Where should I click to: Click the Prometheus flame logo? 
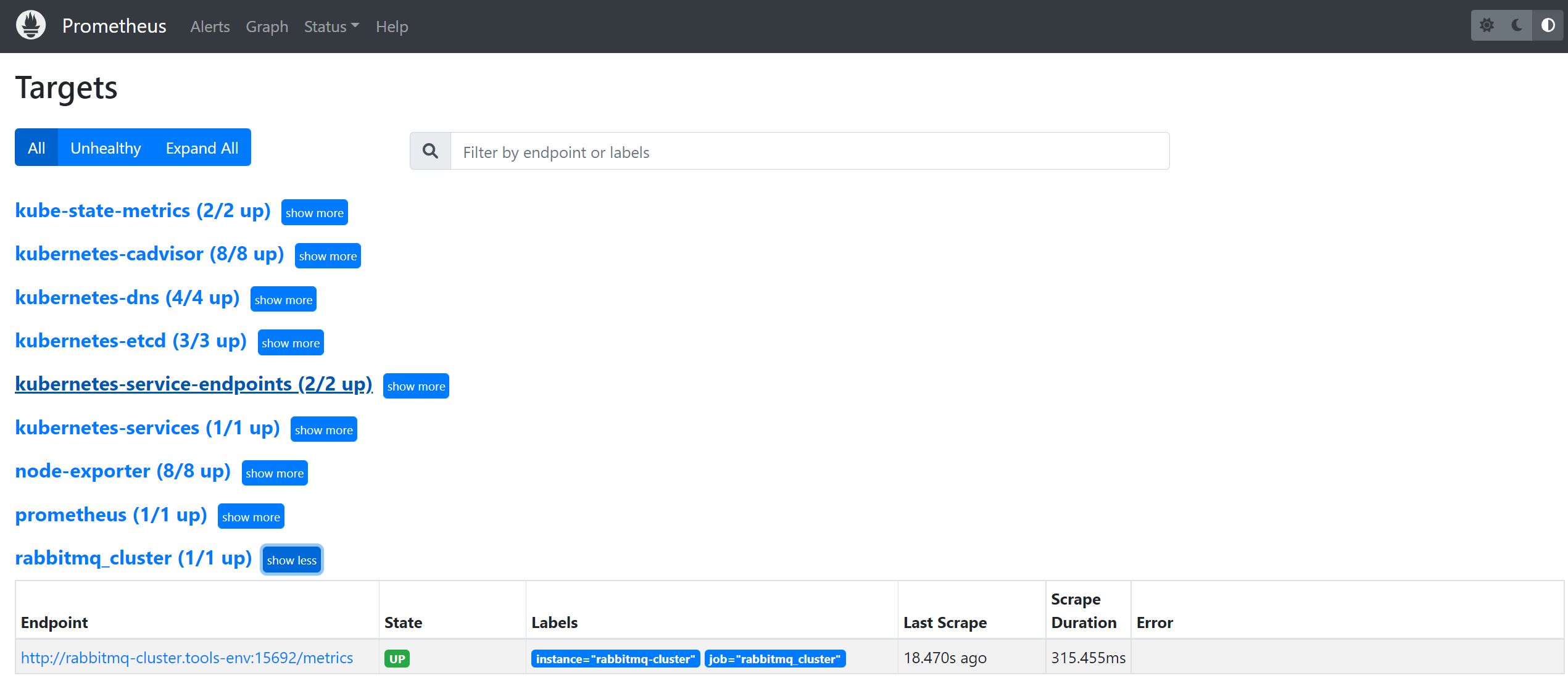pyautogui.click(x=31, y=25)
